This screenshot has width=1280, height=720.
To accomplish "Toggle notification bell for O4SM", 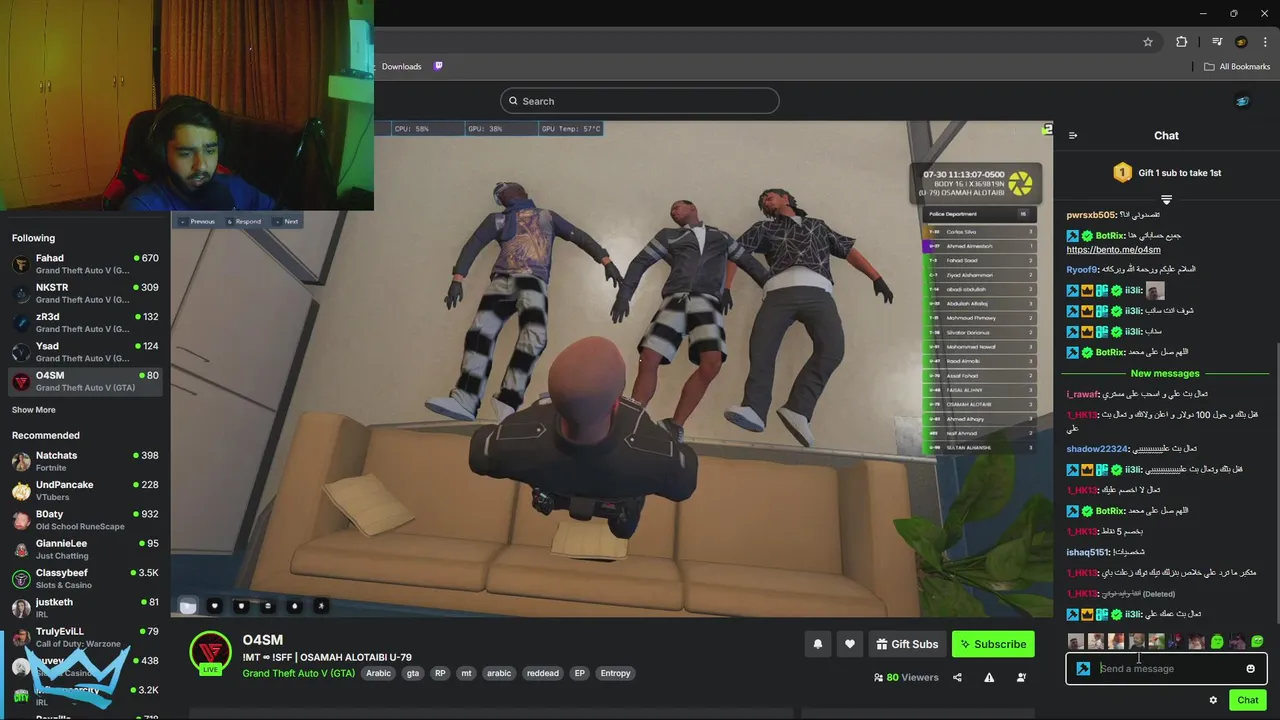I will click(817, 644).
